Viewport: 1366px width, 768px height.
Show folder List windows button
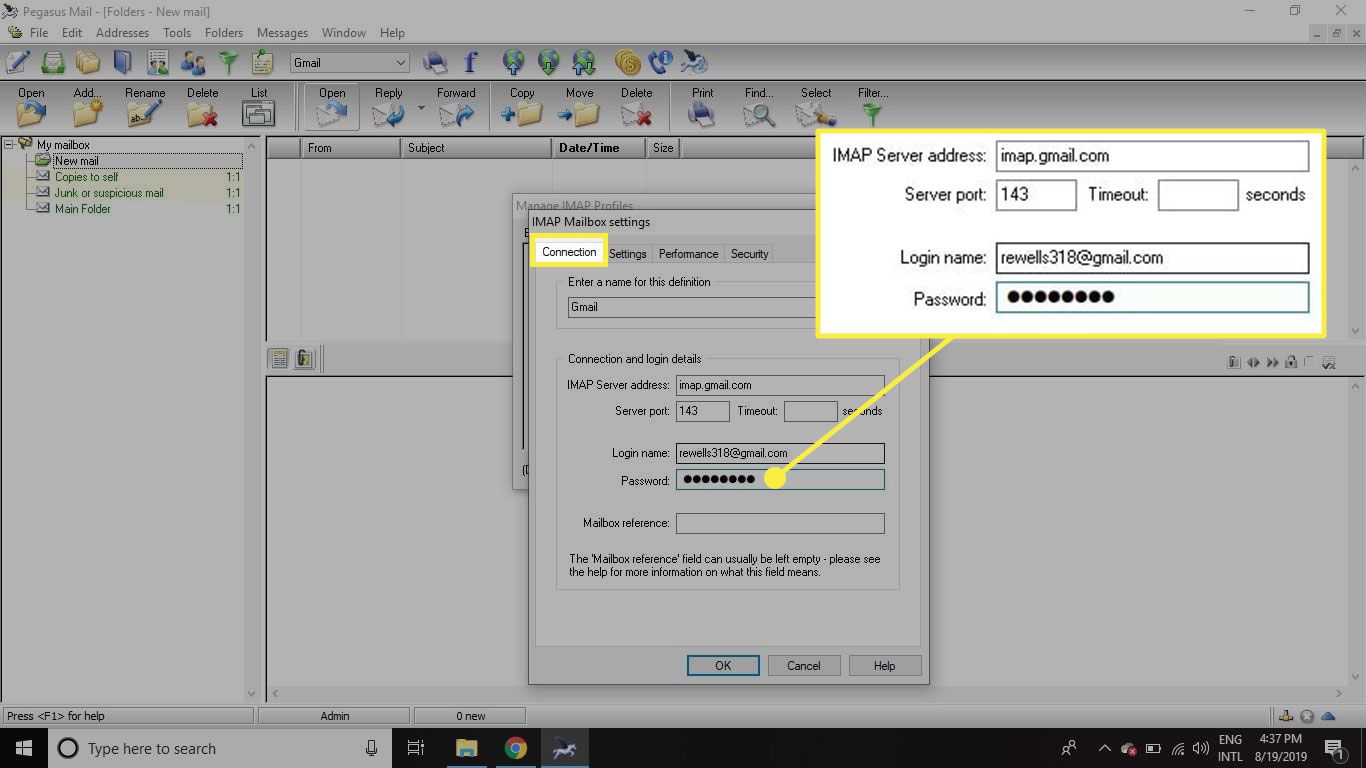click(259, 106)
